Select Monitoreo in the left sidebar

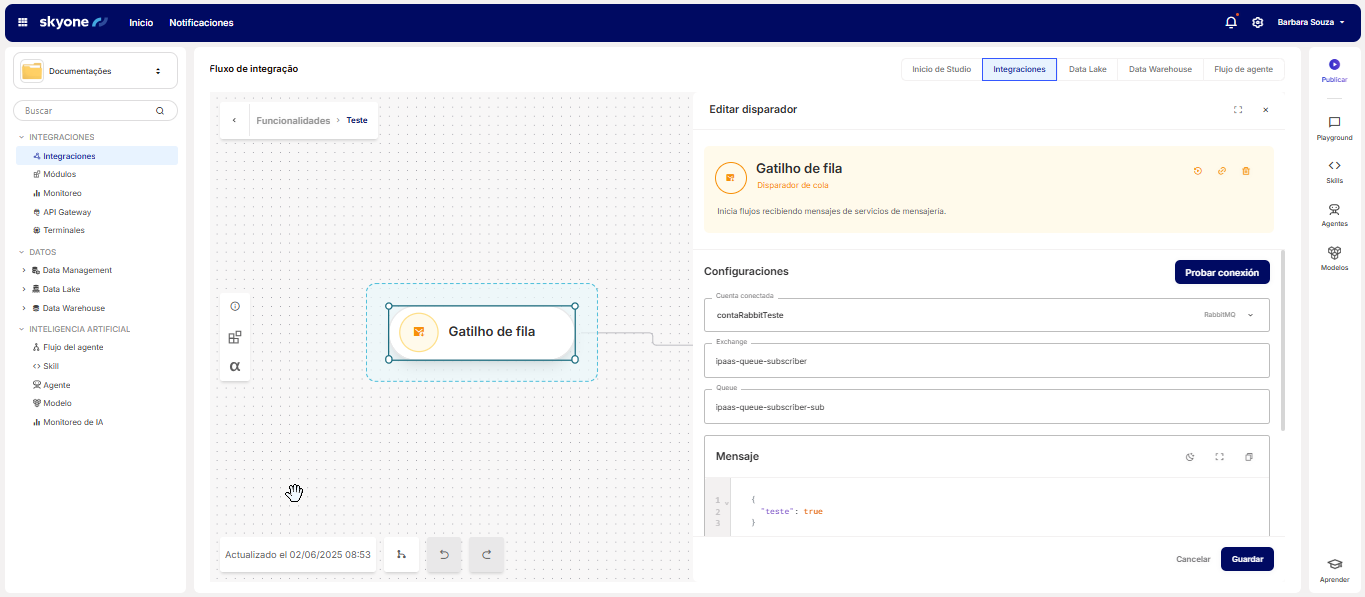pos(62,193)
